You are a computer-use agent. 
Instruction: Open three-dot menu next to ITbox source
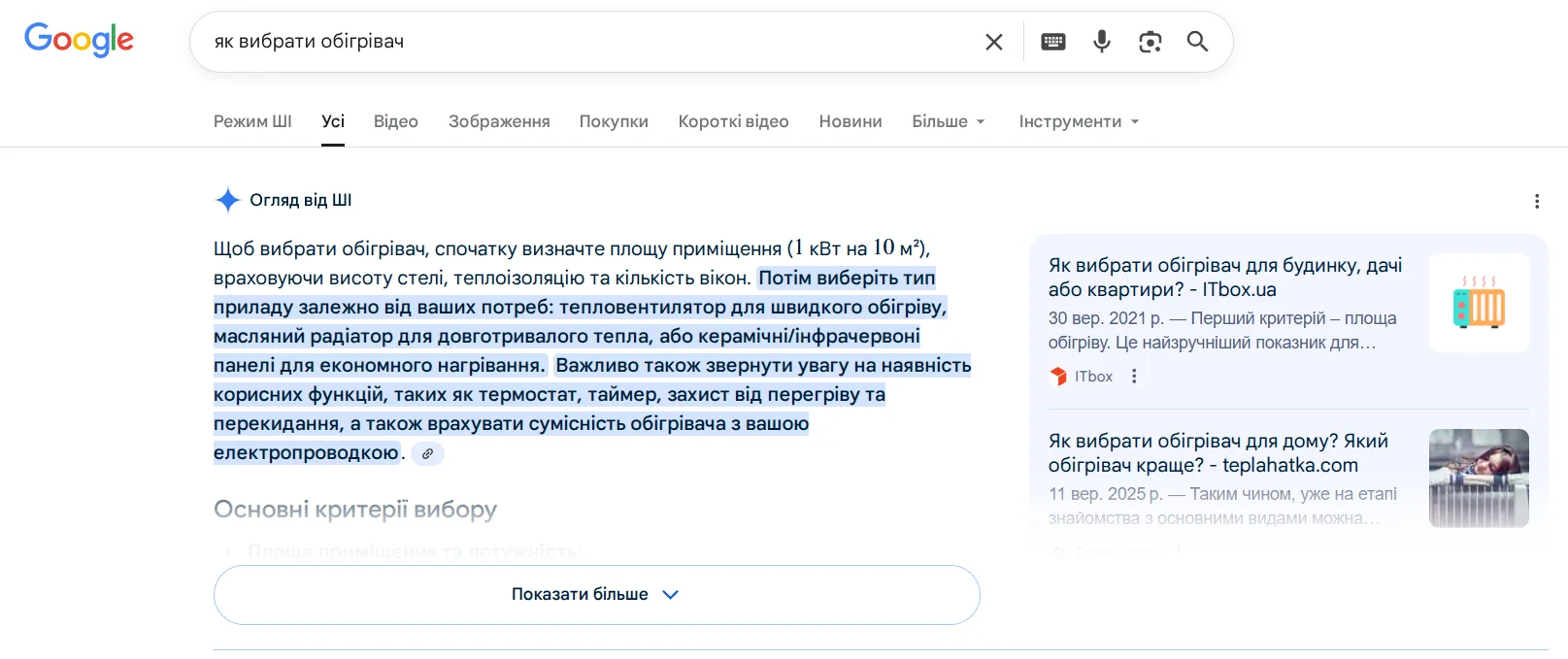click(1134, 377)
